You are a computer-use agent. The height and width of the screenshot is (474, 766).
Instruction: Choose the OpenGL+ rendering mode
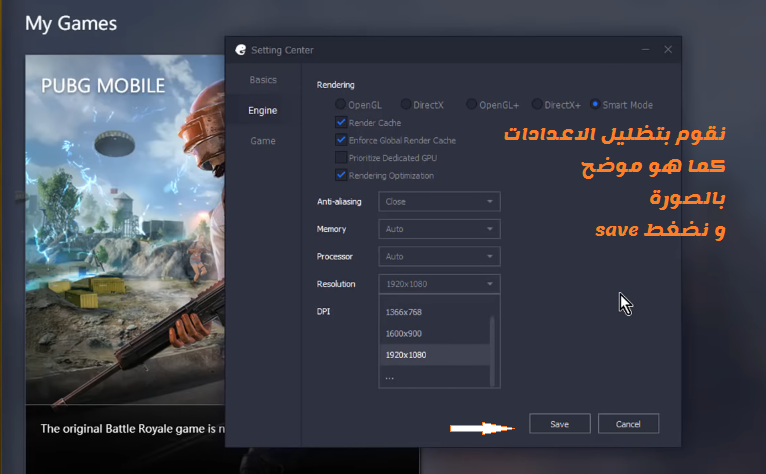tap(471, 105)
